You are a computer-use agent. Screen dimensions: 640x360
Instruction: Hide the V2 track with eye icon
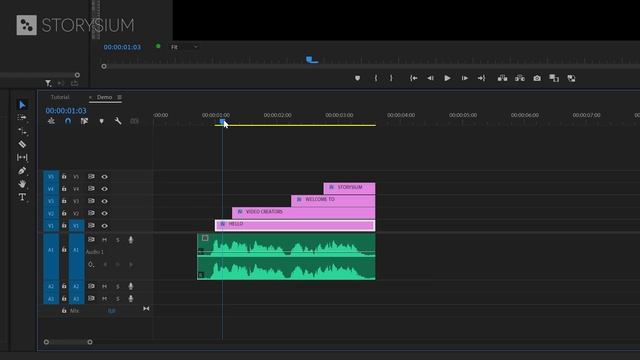(x=104, y=213)
